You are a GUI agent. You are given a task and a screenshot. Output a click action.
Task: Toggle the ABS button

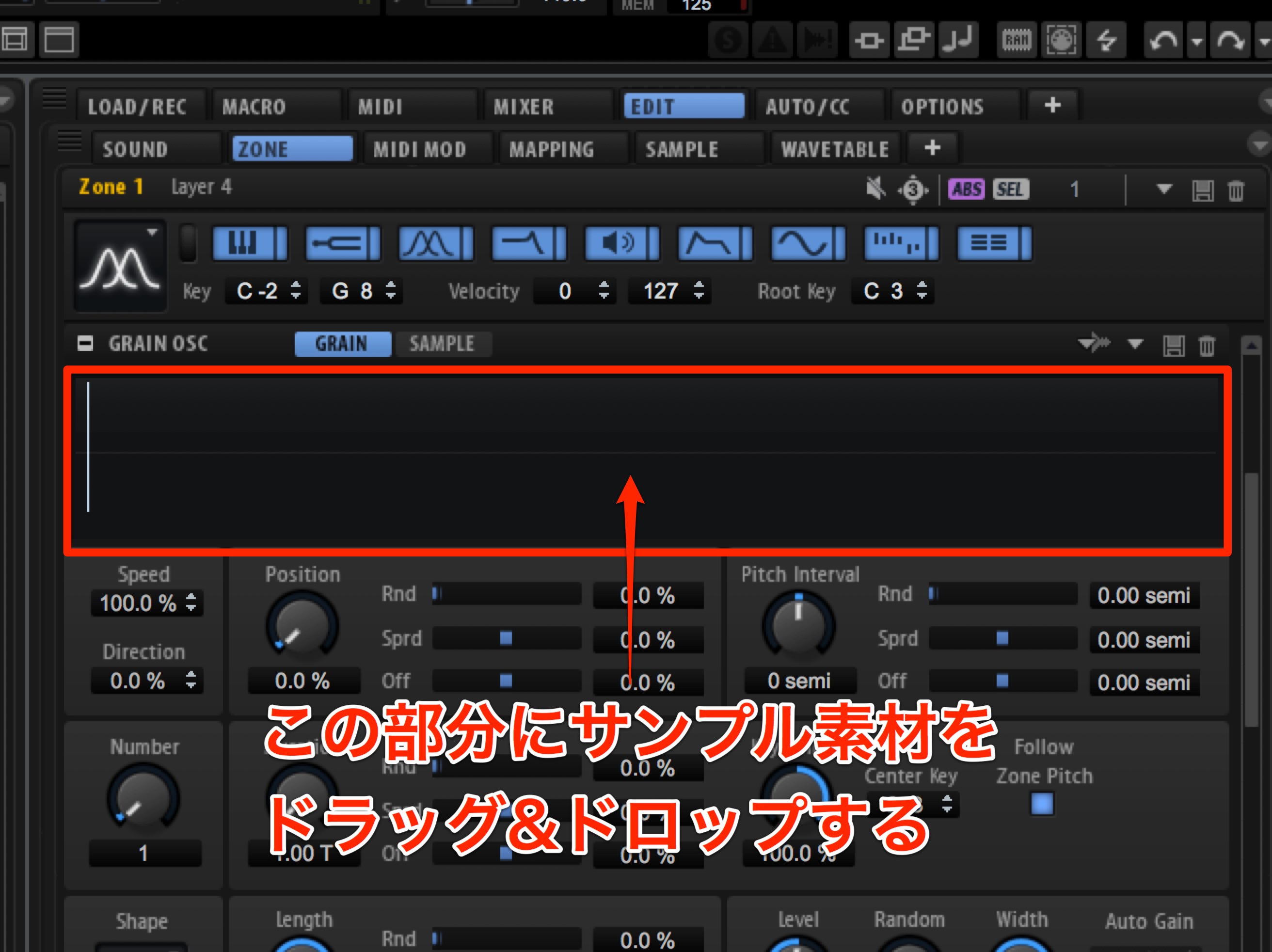pyautogui.click(x=967, y=189)
